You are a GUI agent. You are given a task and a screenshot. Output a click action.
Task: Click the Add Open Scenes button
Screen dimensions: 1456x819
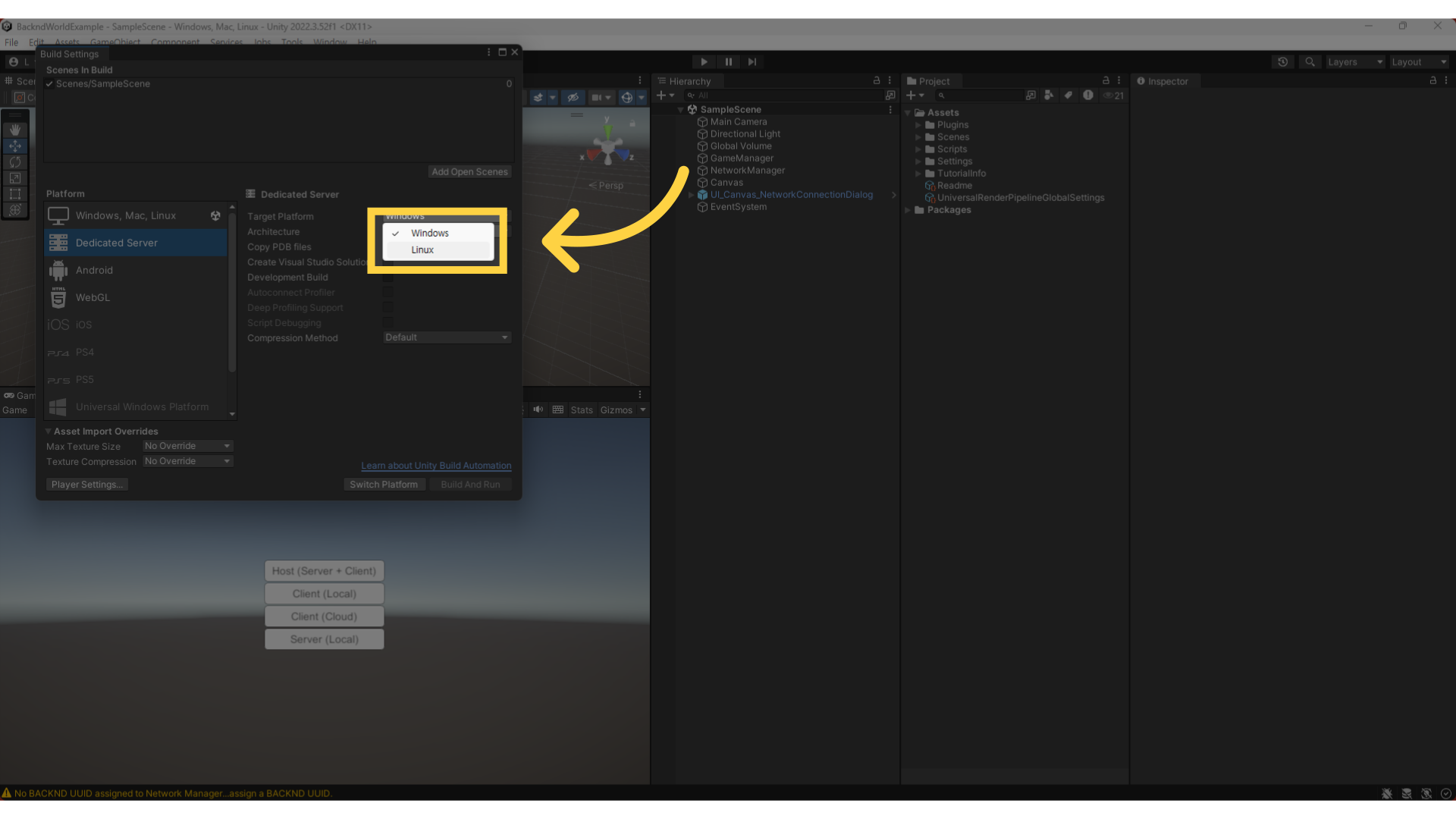(x=470, y=171)
